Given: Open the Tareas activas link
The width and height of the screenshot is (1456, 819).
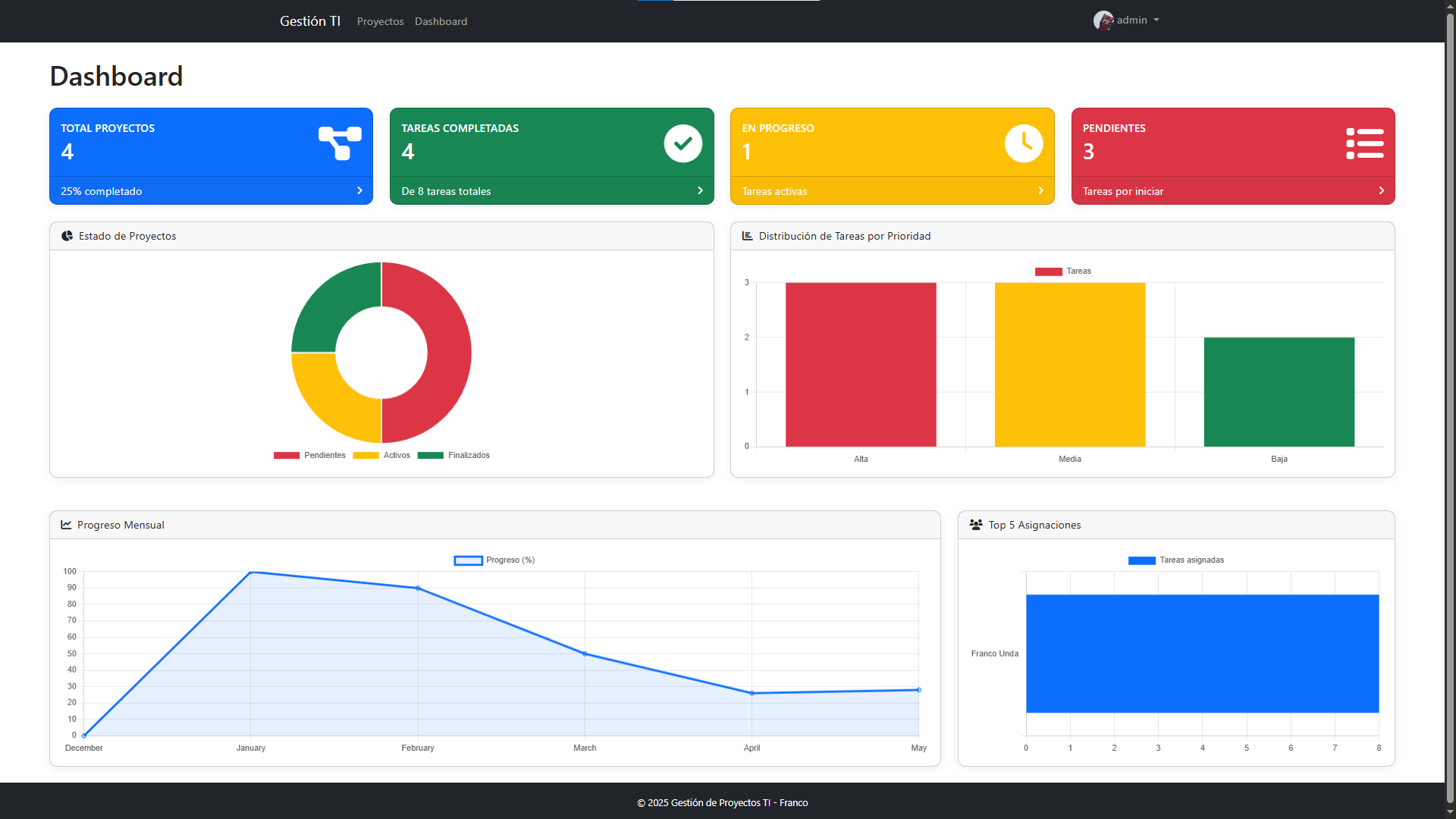Looking at the screenshot, I should click(x=774, y=191).
